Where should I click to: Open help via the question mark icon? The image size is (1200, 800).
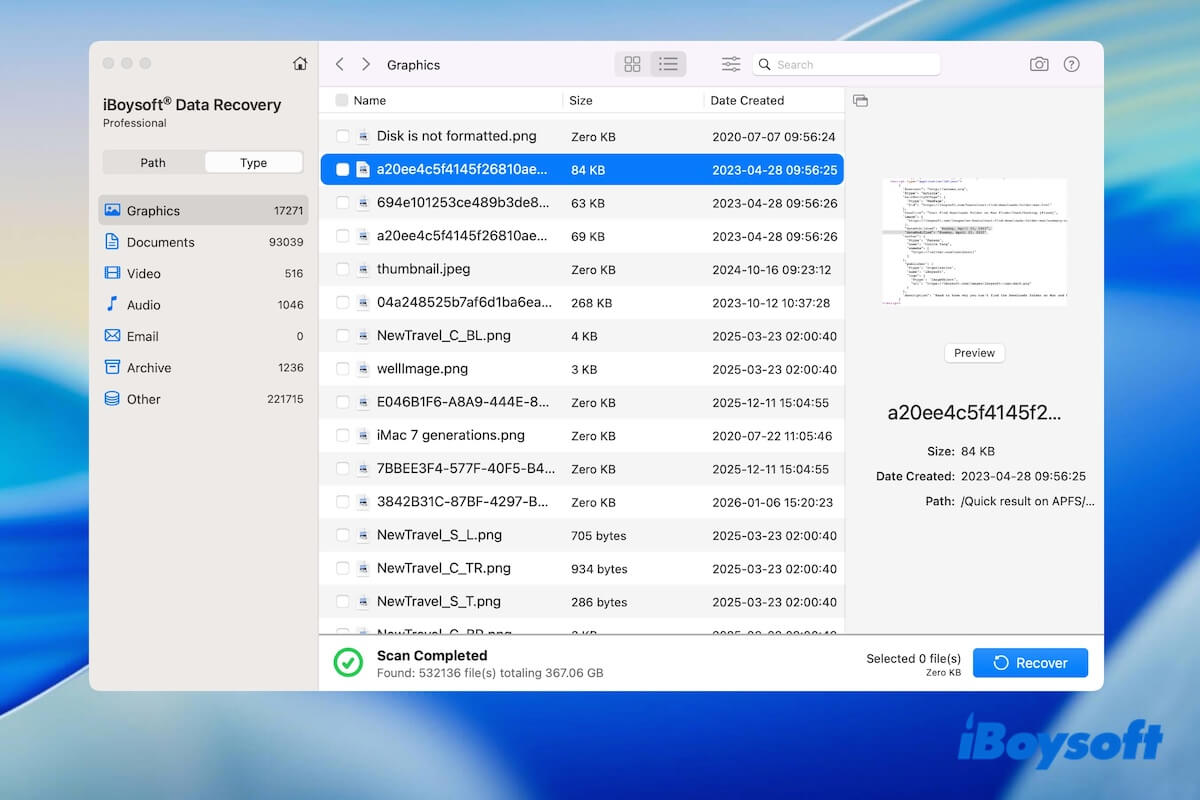(1071, 64)
